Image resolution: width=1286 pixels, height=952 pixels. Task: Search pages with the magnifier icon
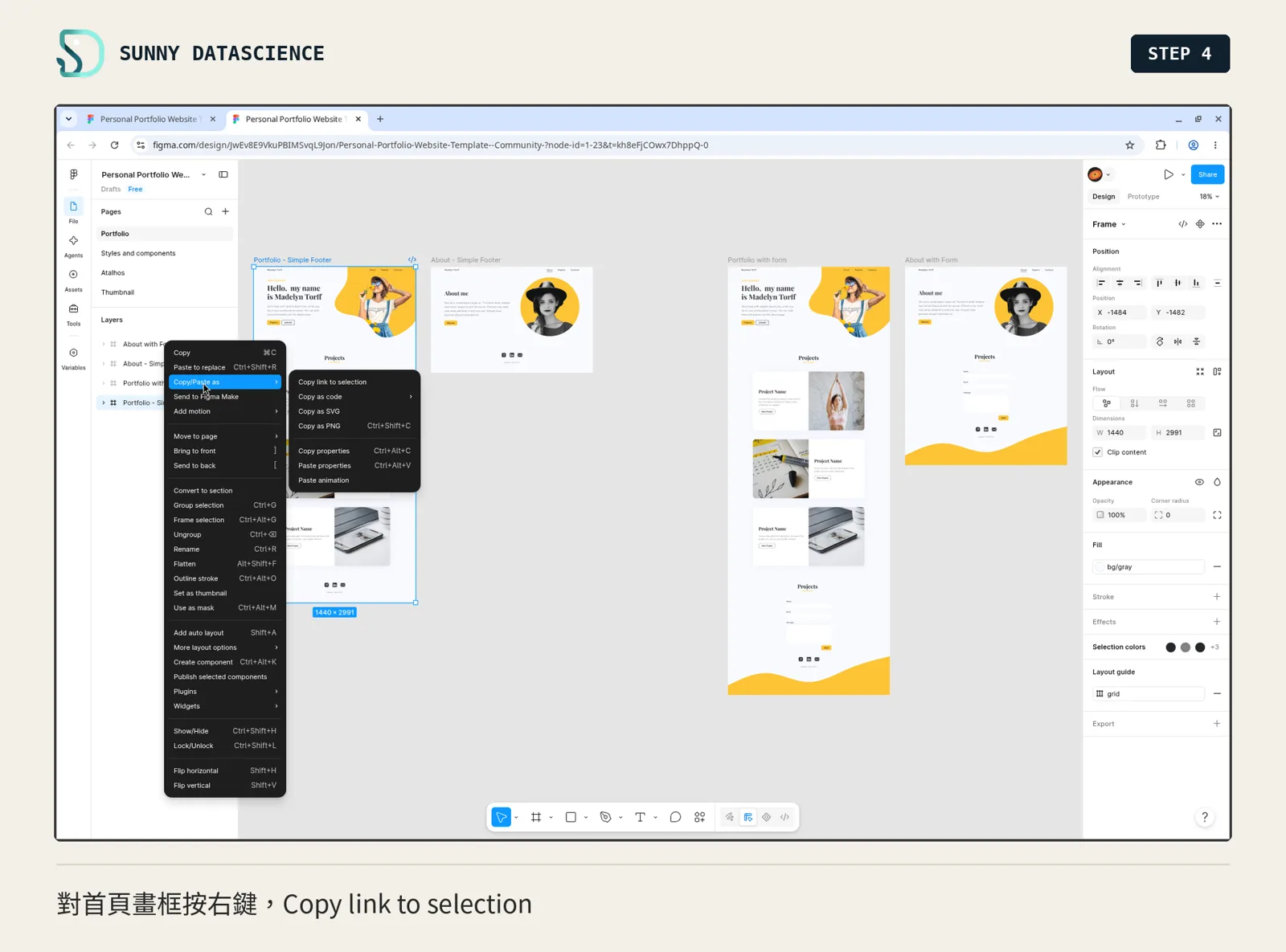208,212
